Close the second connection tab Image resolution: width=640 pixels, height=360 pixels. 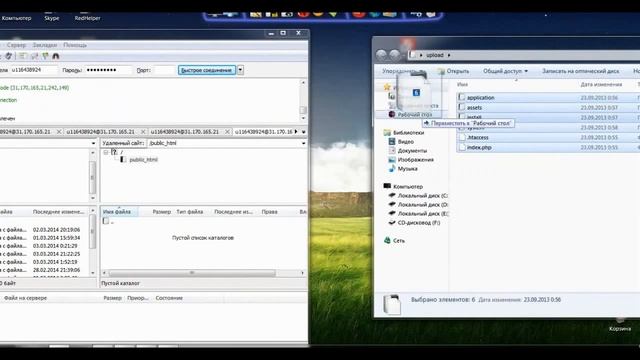(143, 132)
